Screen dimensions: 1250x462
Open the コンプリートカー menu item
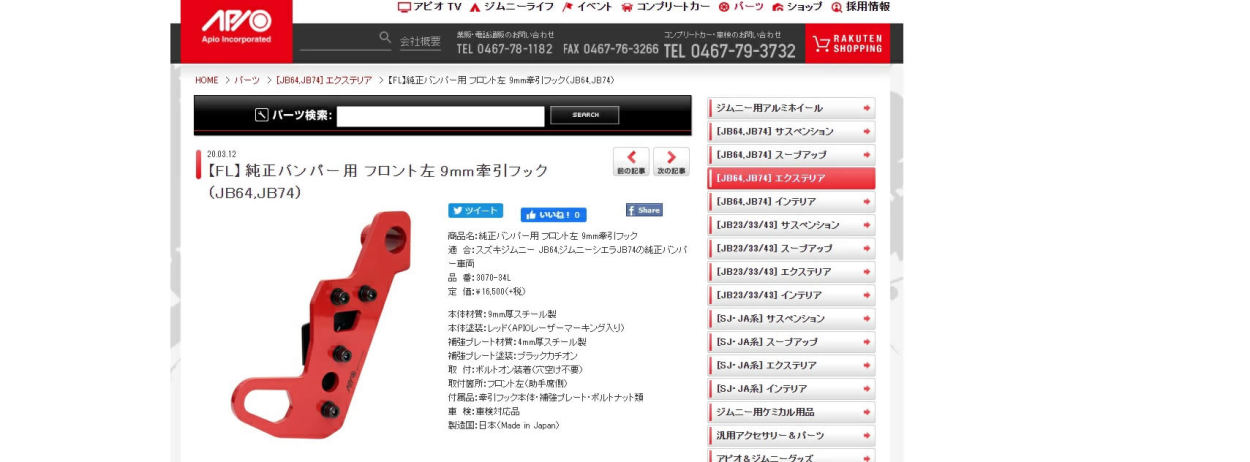tap(665, 7)
